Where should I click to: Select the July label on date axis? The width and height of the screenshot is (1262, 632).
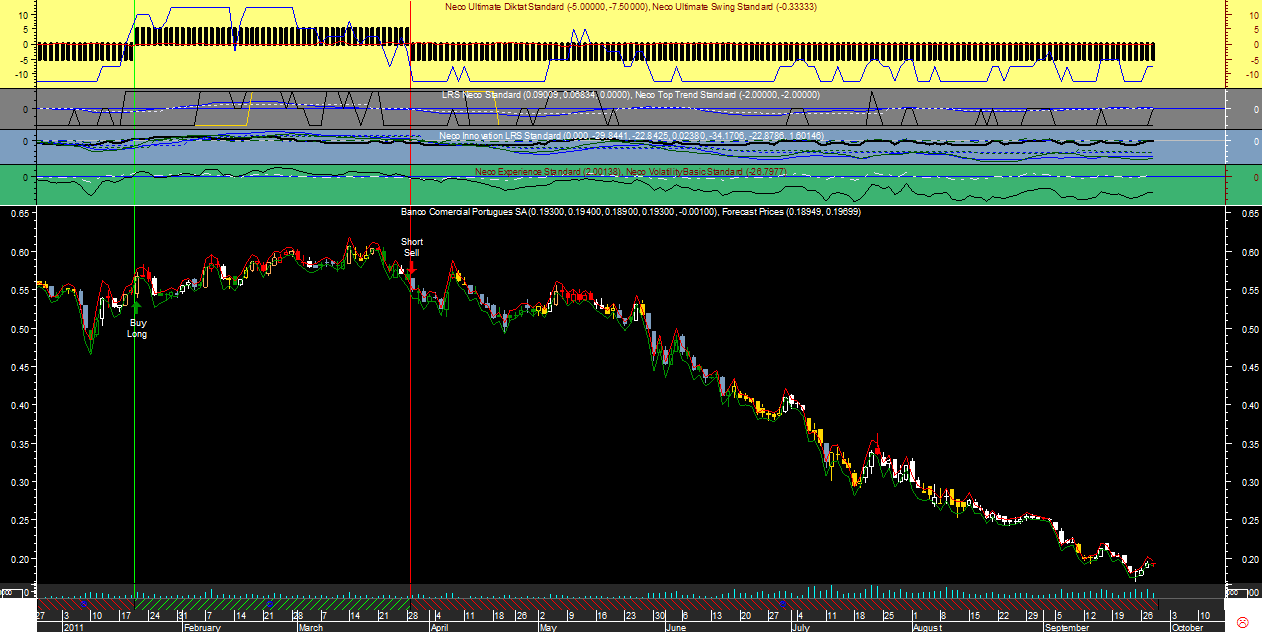(800, 627)
